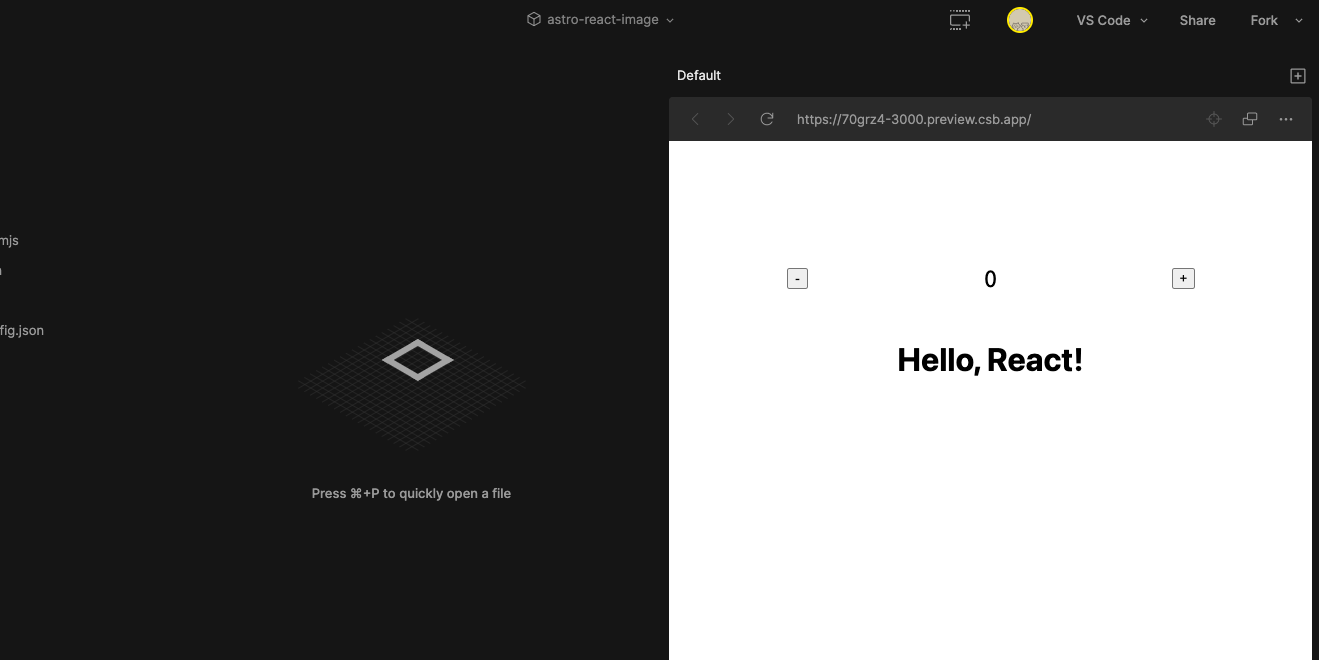Open the astro-react-image project dropdown
Screen dimensions: 1319x660
coord(601,20)
